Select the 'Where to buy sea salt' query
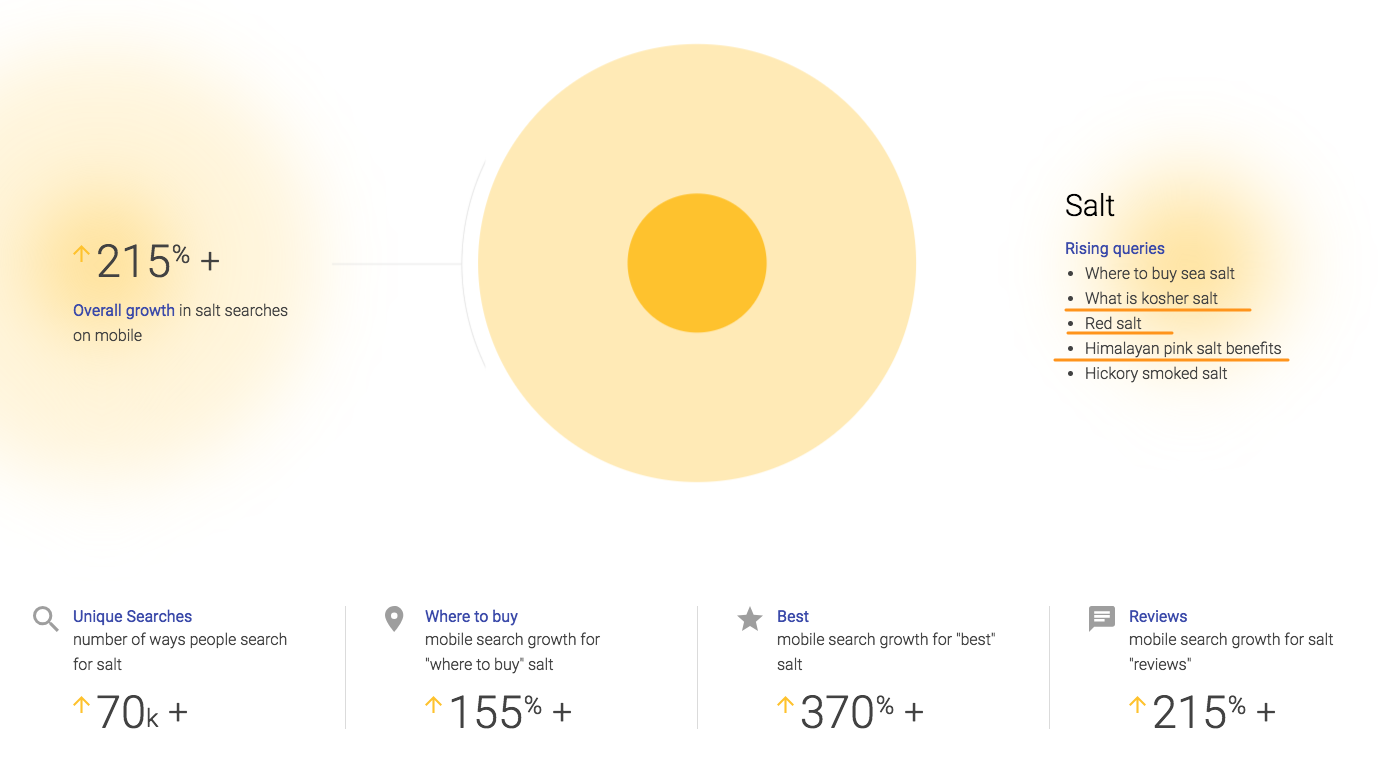Viewport: 1395px width, 779px height. pyautogui.click(x=1160, y=273)
